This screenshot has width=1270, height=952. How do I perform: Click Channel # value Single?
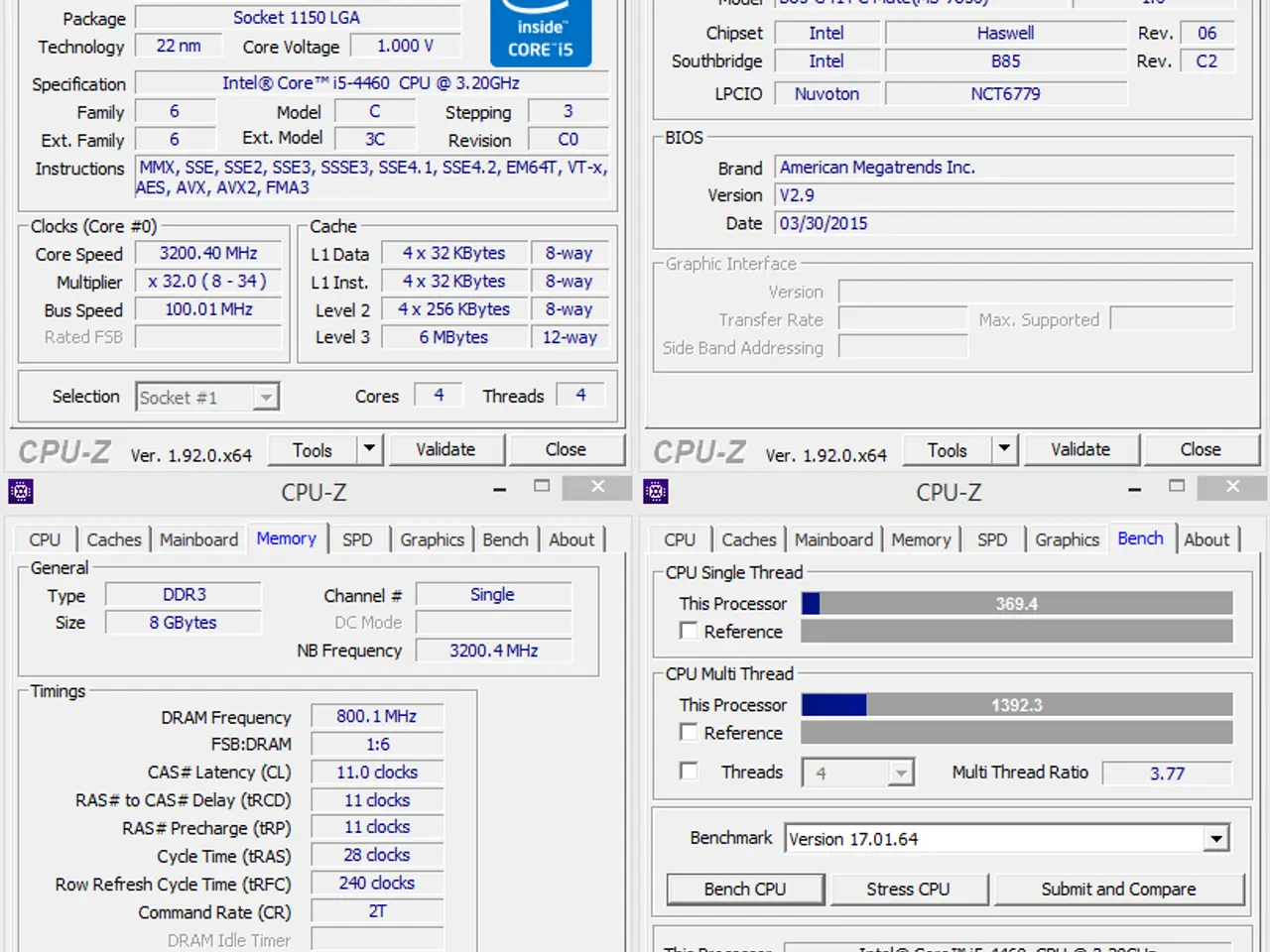click(x=493, y=594)
